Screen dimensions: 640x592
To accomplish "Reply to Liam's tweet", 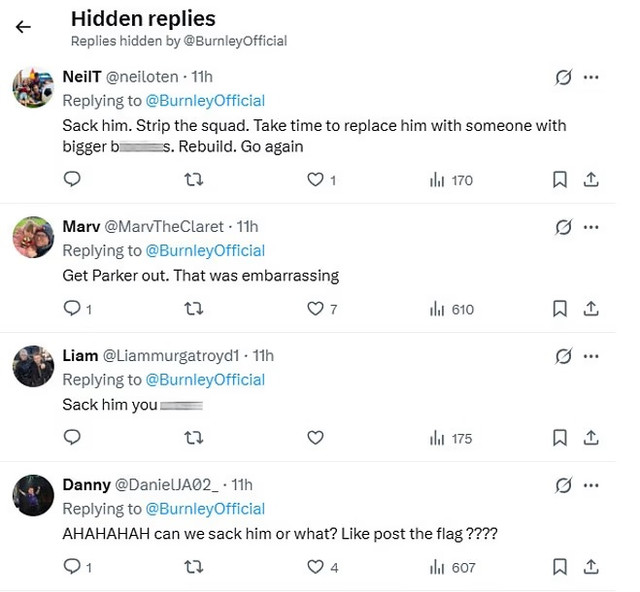I will 72,438.
